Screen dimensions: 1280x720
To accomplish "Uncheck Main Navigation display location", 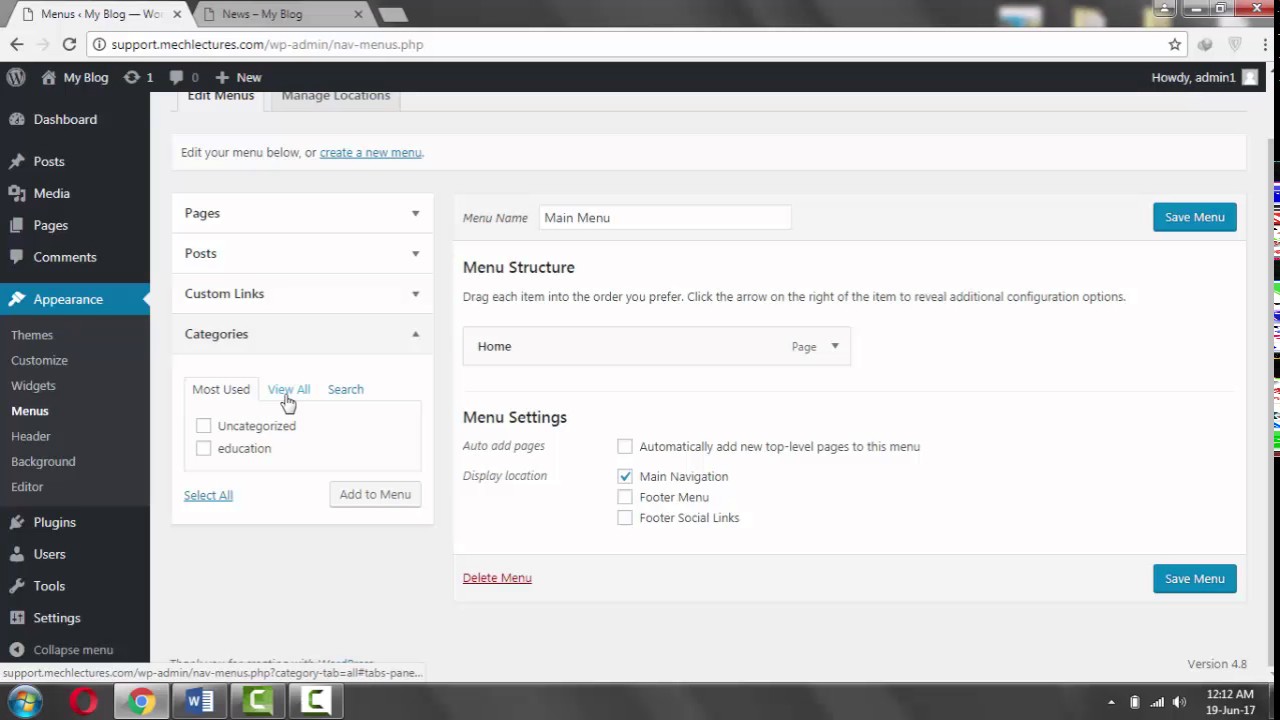I will [625, 476].
